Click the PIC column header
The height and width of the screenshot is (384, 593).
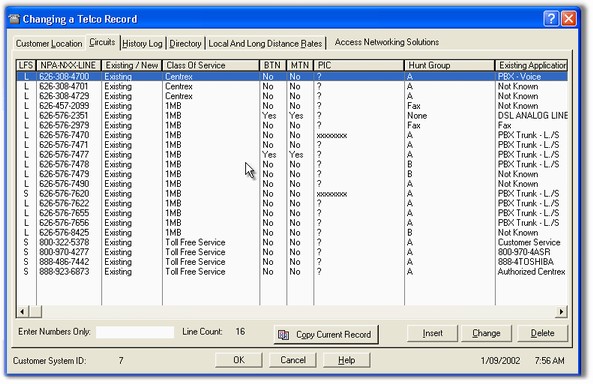pyautogui.click(x=359, y=65)
